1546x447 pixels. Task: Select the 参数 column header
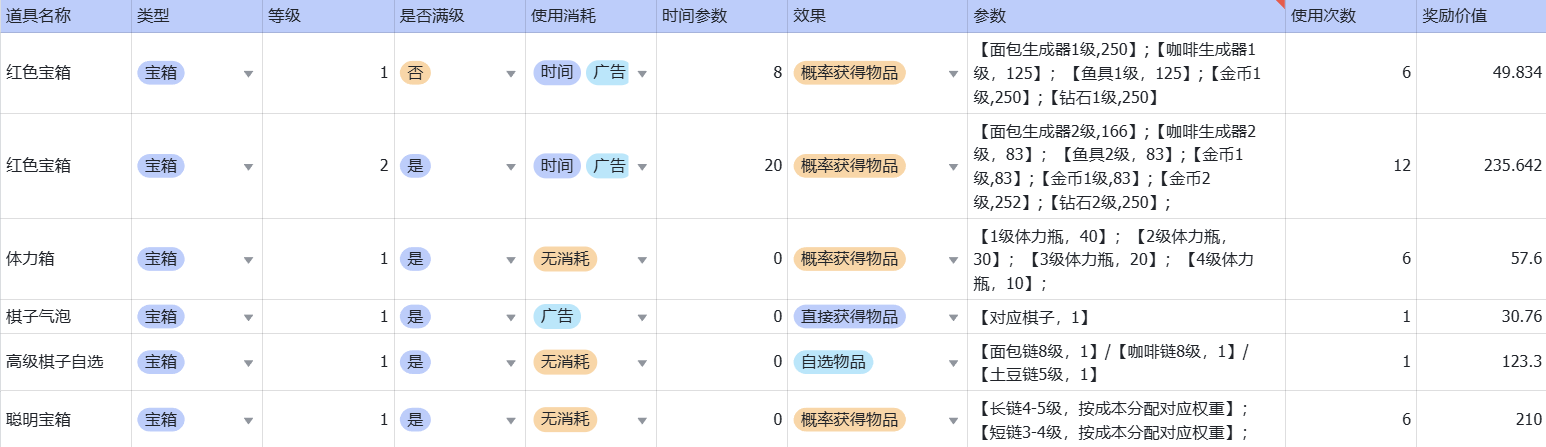click(1126, 16)
